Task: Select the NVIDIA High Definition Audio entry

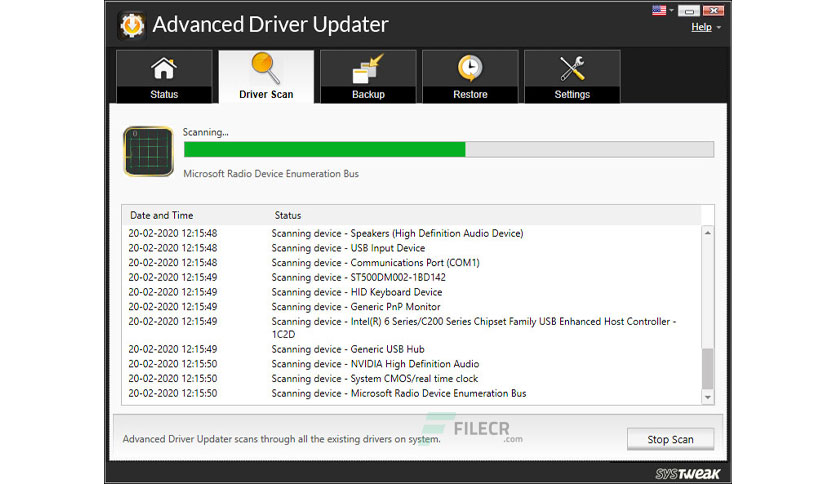Action: [x=412, y=364]
